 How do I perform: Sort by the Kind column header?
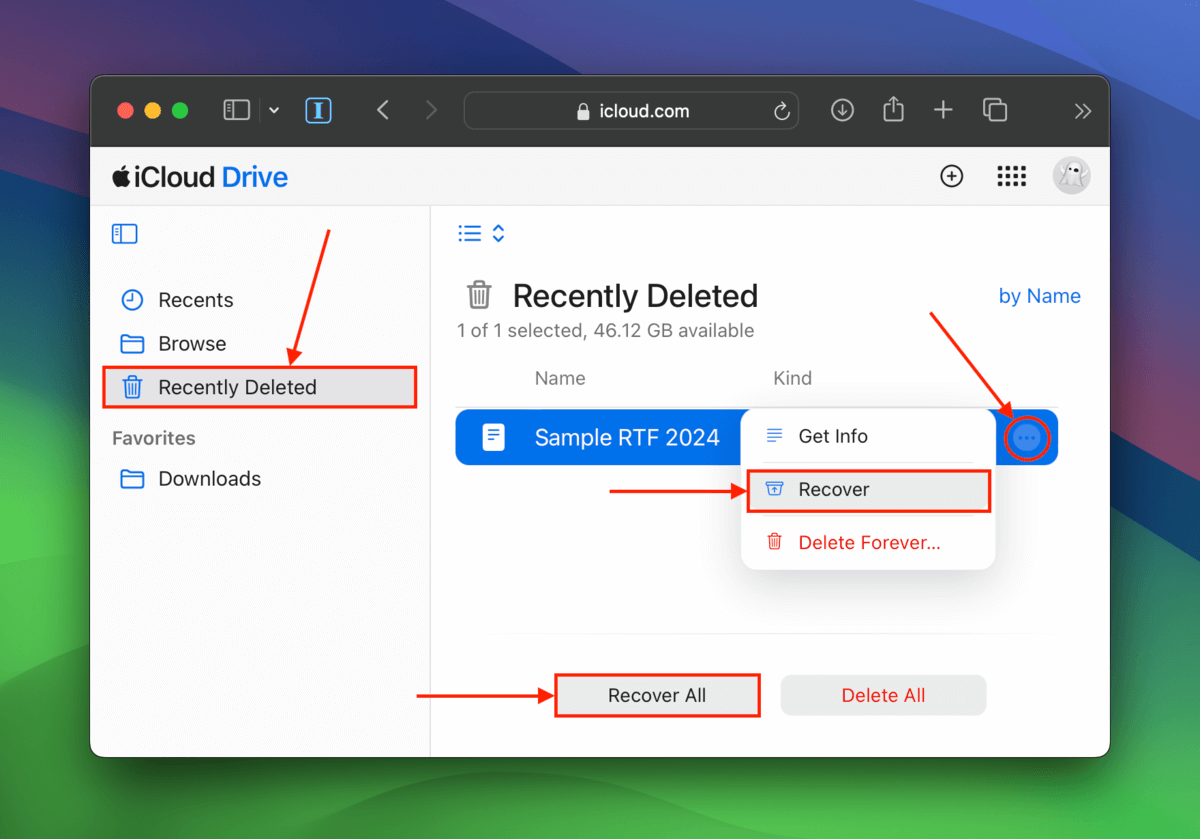coord(793,378)
